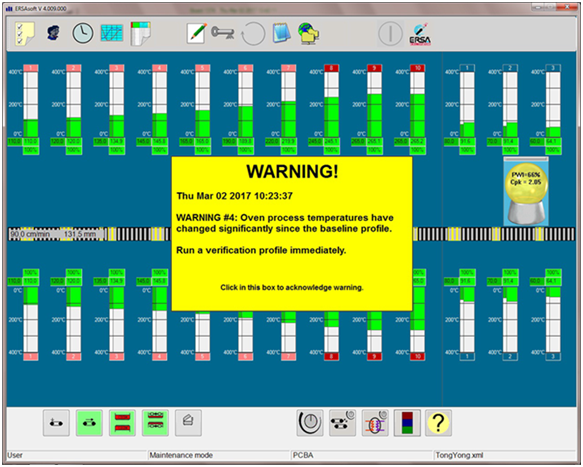
Task: Click top heating zone 10 temperature bar
Action: (x=418, y=104)
